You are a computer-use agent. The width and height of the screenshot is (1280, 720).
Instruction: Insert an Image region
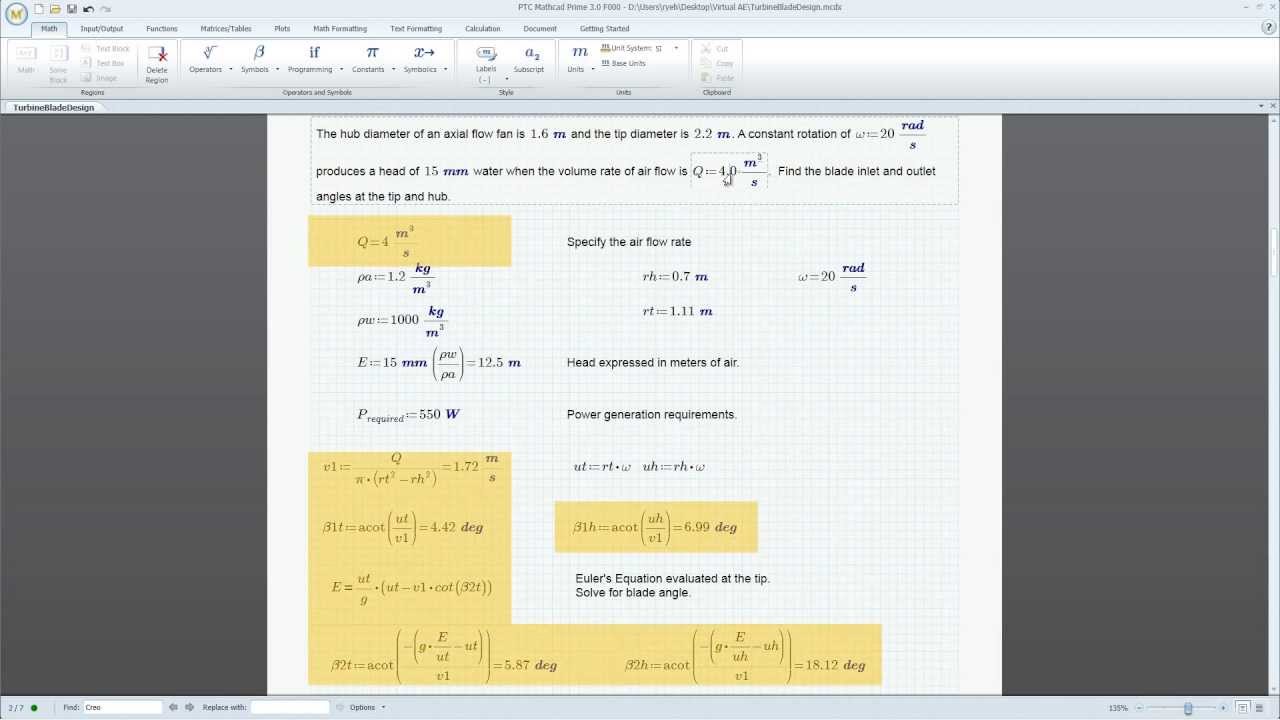[x=99, y=78]
